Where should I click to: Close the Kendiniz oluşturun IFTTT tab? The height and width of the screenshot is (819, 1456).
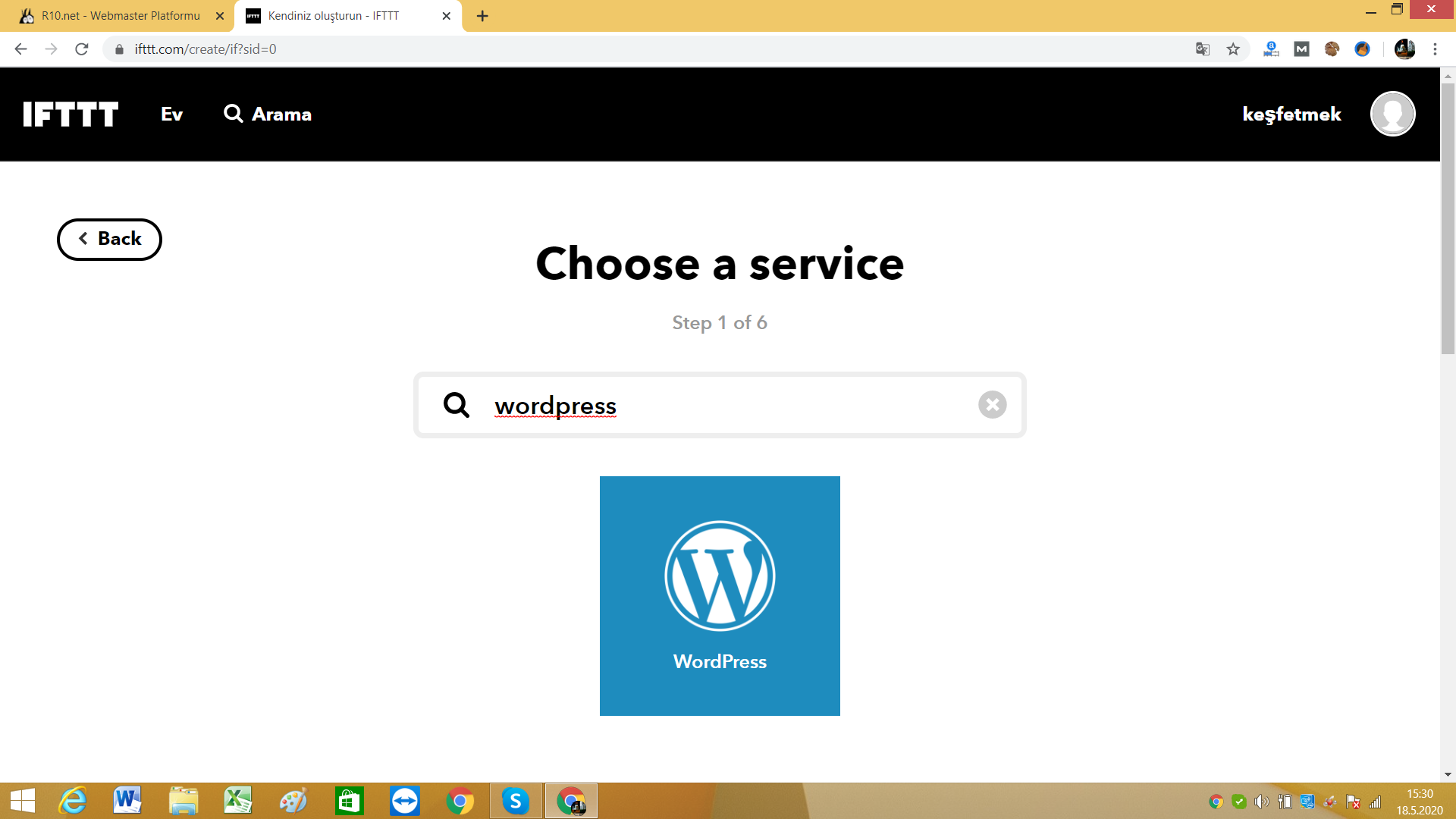coord(446,16)
